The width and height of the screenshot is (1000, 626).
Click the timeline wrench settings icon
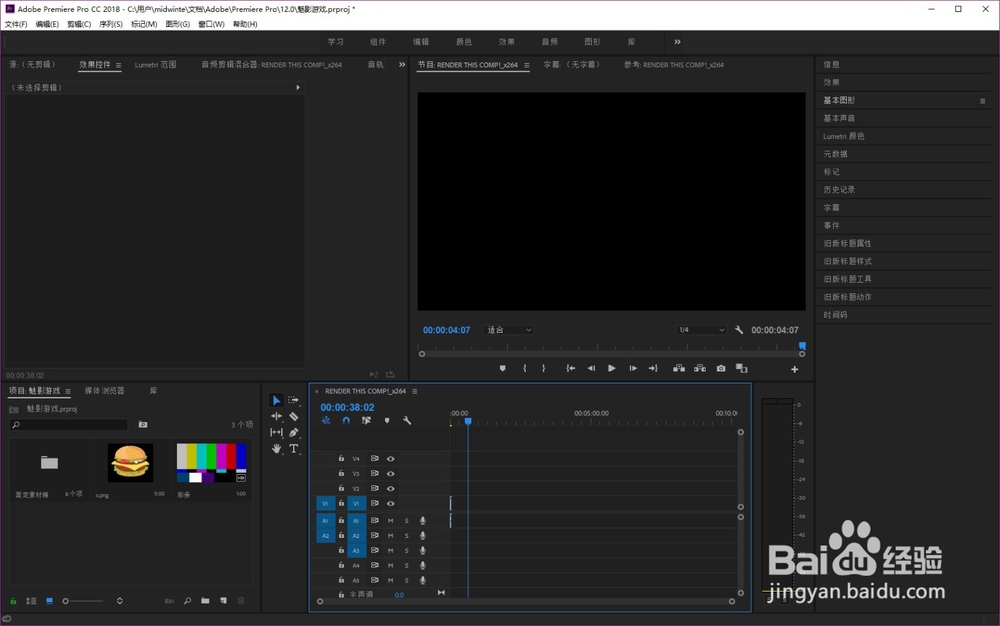pyautogui.click(x=407, y=421)
